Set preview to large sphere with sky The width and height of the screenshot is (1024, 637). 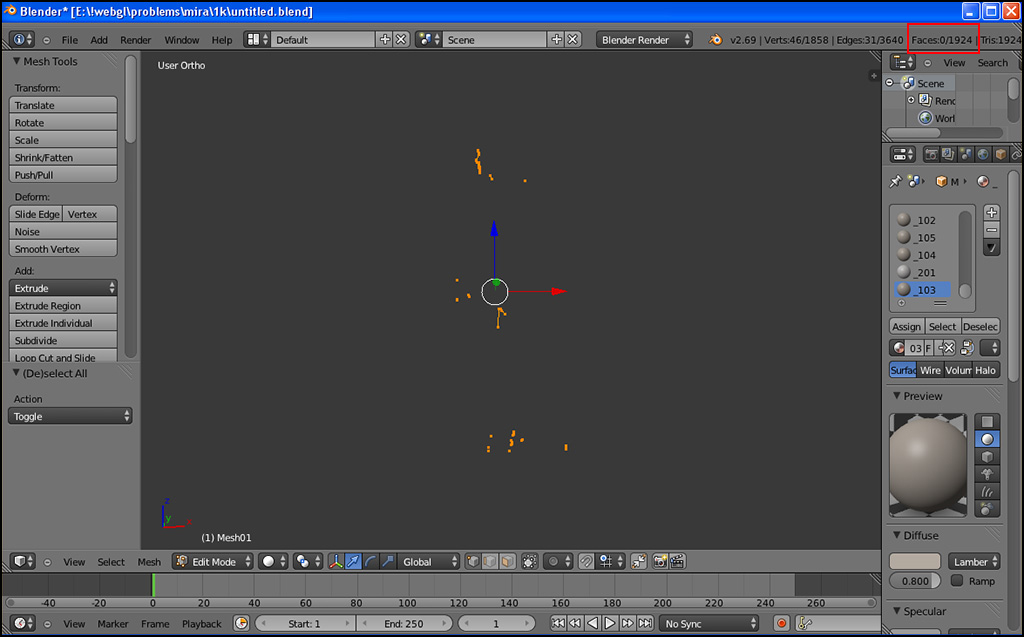click(987, 509)
